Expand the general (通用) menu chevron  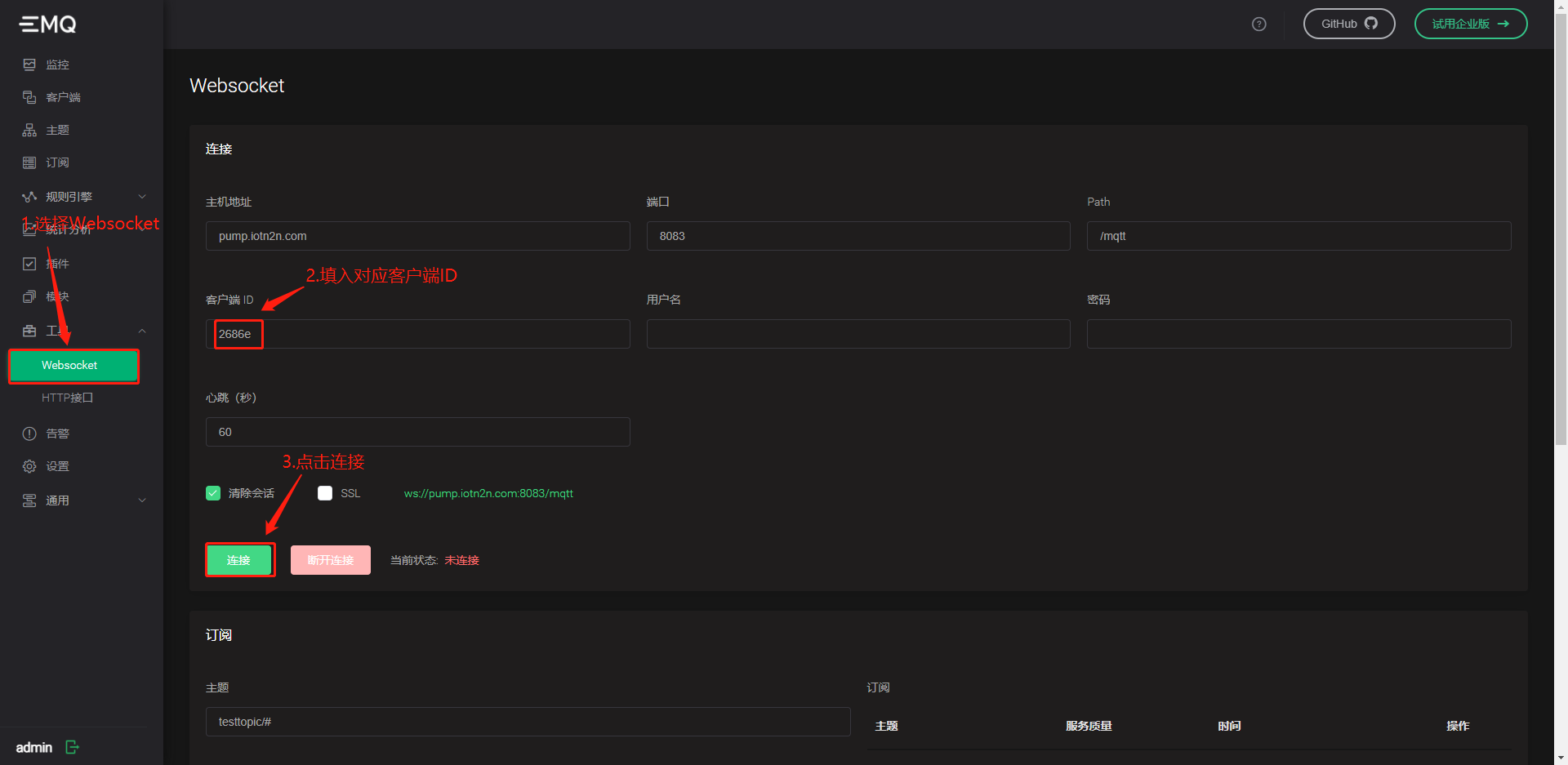[x=142, y=500]
